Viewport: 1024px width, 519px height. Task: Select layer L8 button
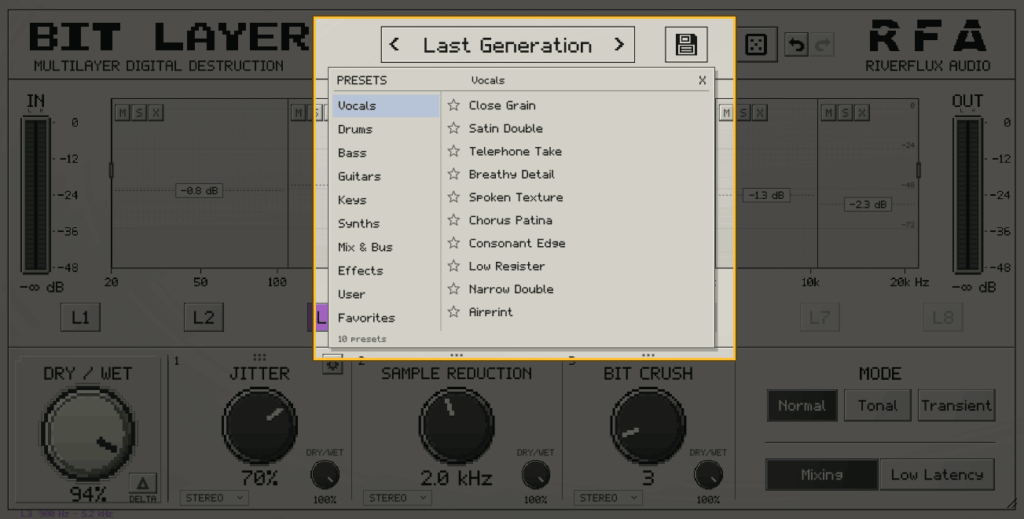coord(943,317)
